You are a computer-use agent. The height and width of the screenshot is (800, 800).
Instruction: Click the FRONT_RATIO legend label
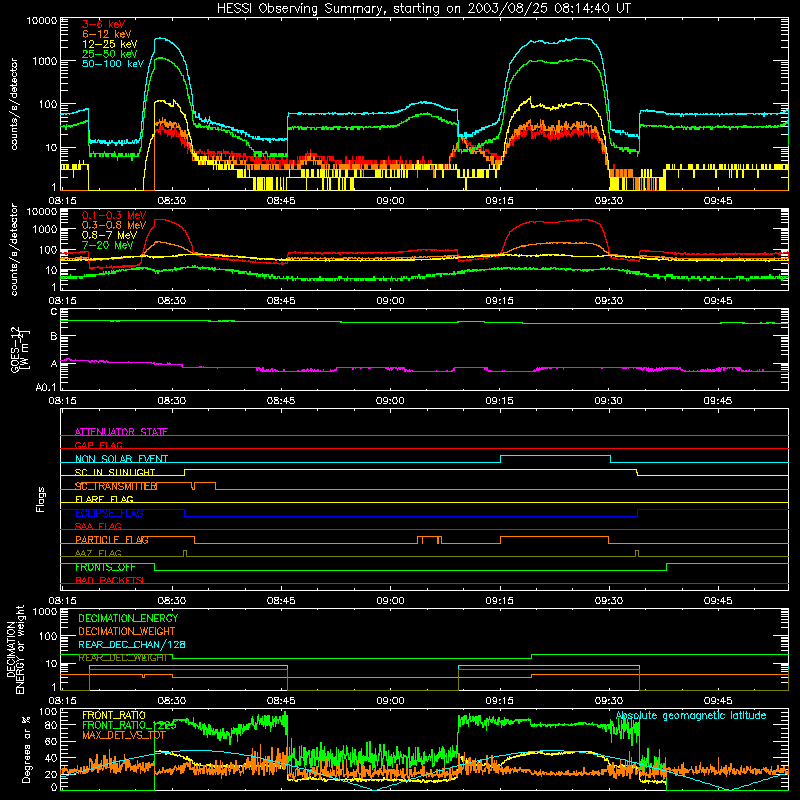pos(114,715)
